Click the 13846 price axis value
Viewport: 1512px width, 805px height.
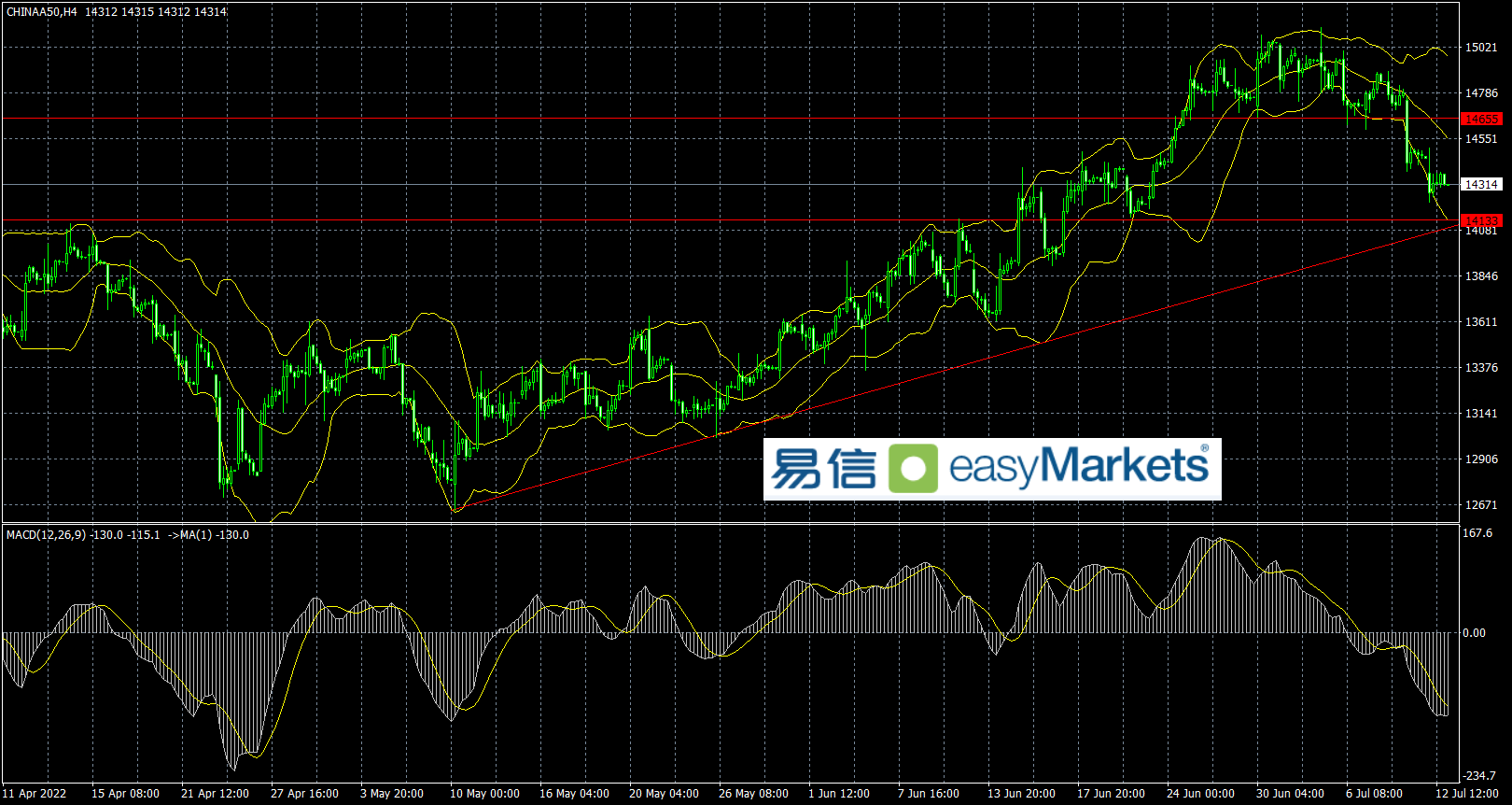tap(1481, 276)
